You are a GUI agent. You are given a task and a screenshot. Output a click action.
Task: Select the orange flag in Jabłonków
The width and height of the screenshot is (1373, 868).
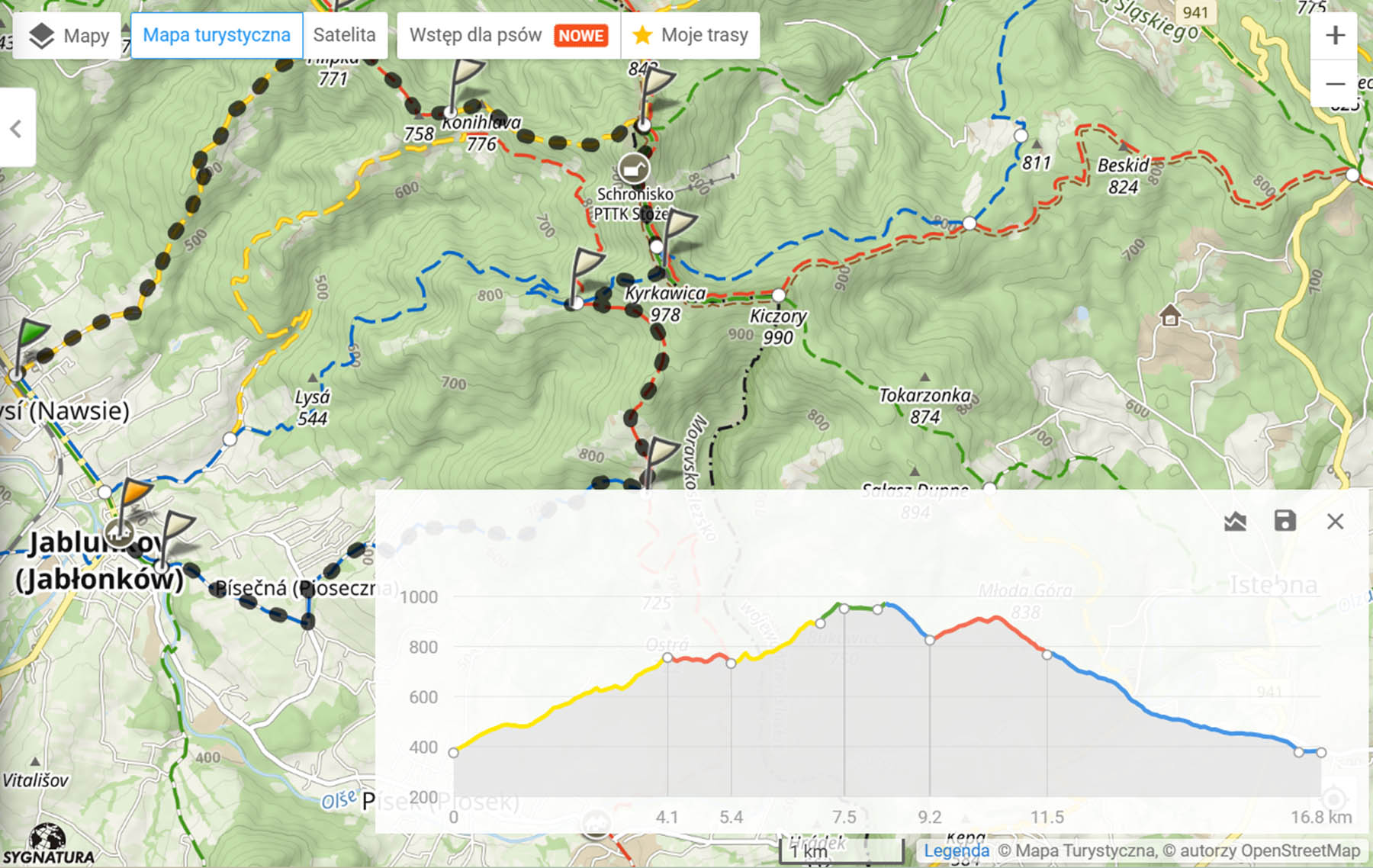135,492
